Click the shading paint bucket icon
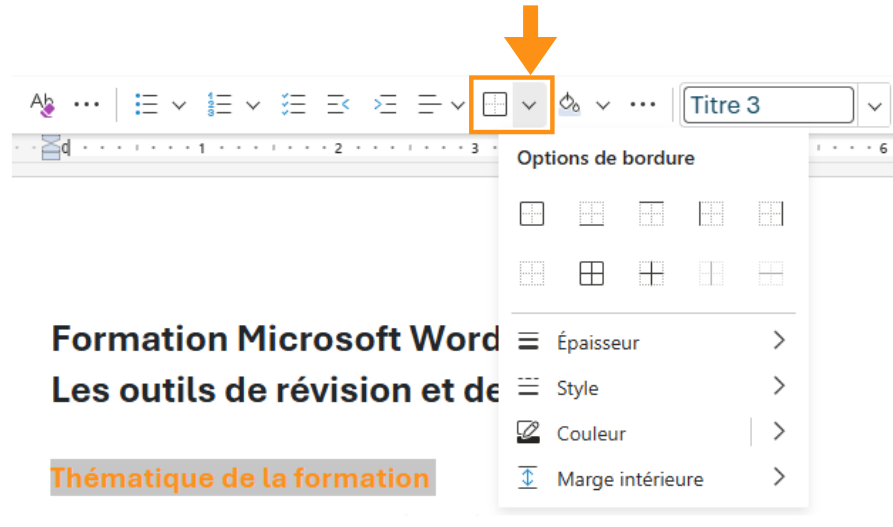Screen dimensions: 893x527 (x=570, y=104)
